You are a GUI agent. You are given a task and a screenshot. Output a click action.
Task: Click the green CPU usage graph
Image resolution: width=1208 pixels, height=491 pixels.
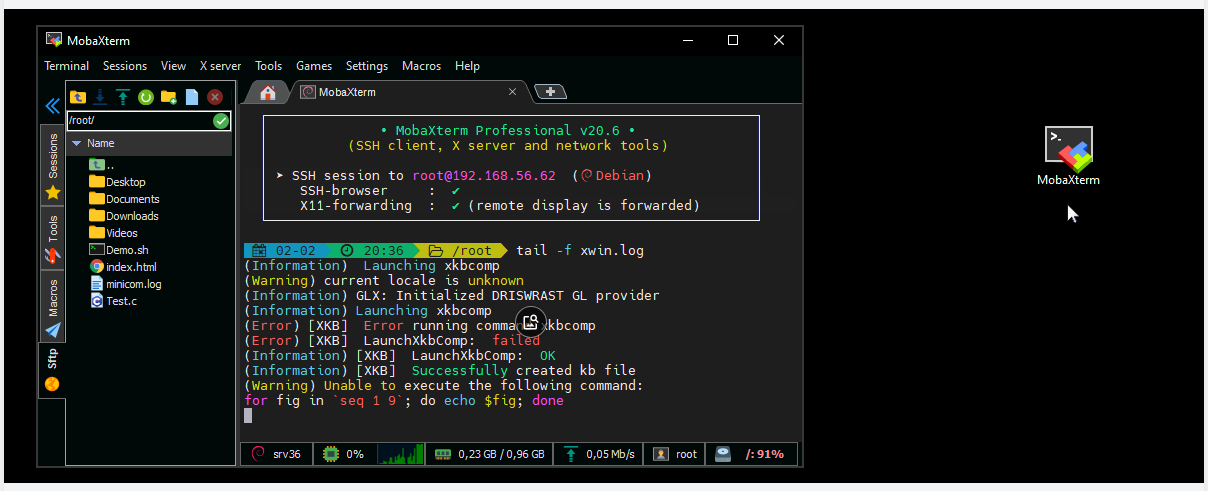400,454
